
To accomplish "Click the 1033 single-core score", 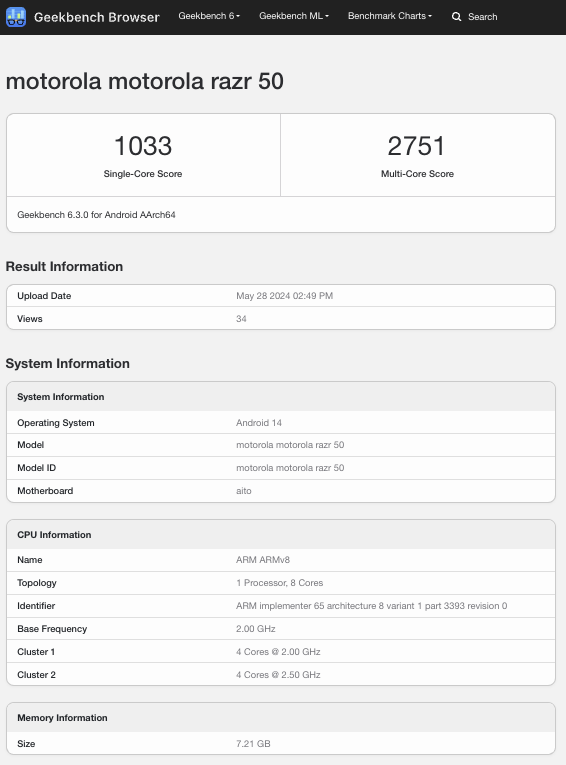I will [x=143, y=146].
